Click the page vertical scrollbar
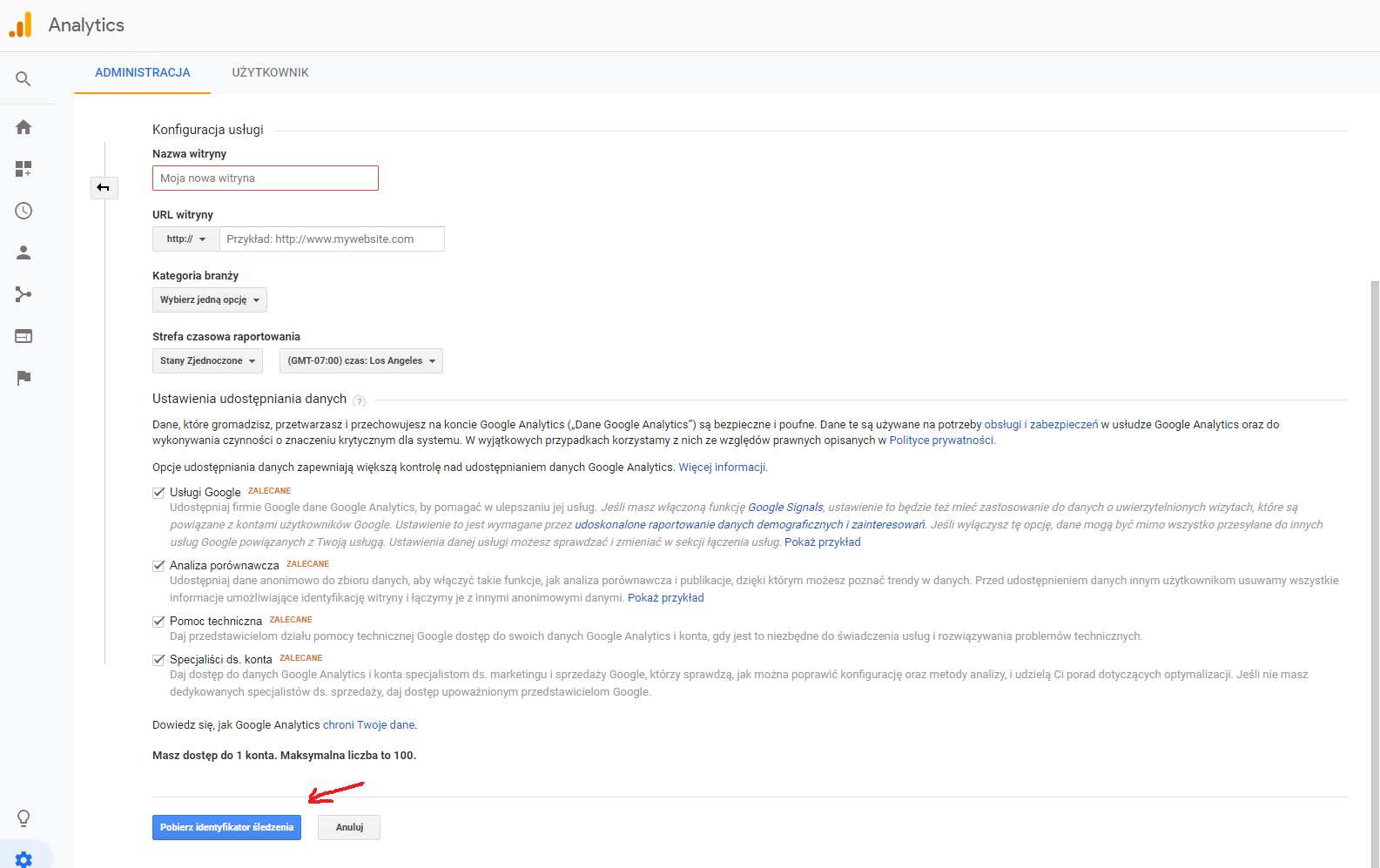1380x868 pixels. (x=1375, y=575)
